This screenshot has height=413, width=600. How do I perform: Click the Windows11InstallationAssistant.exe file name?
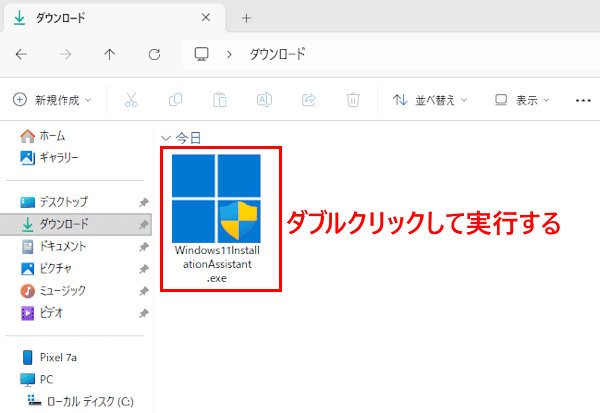[x=217, y=264]
